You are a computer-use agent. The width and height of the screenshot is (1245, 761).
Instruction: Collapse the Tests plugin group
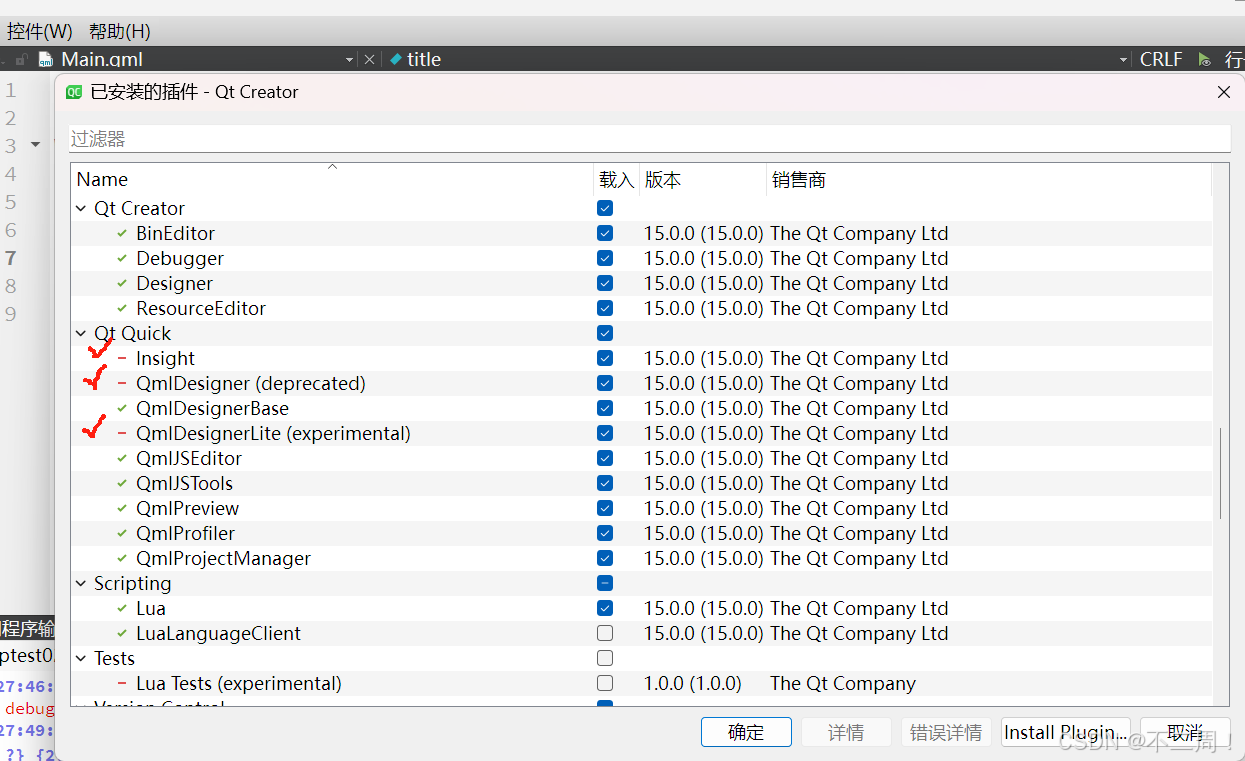click(x=81, y=659)
